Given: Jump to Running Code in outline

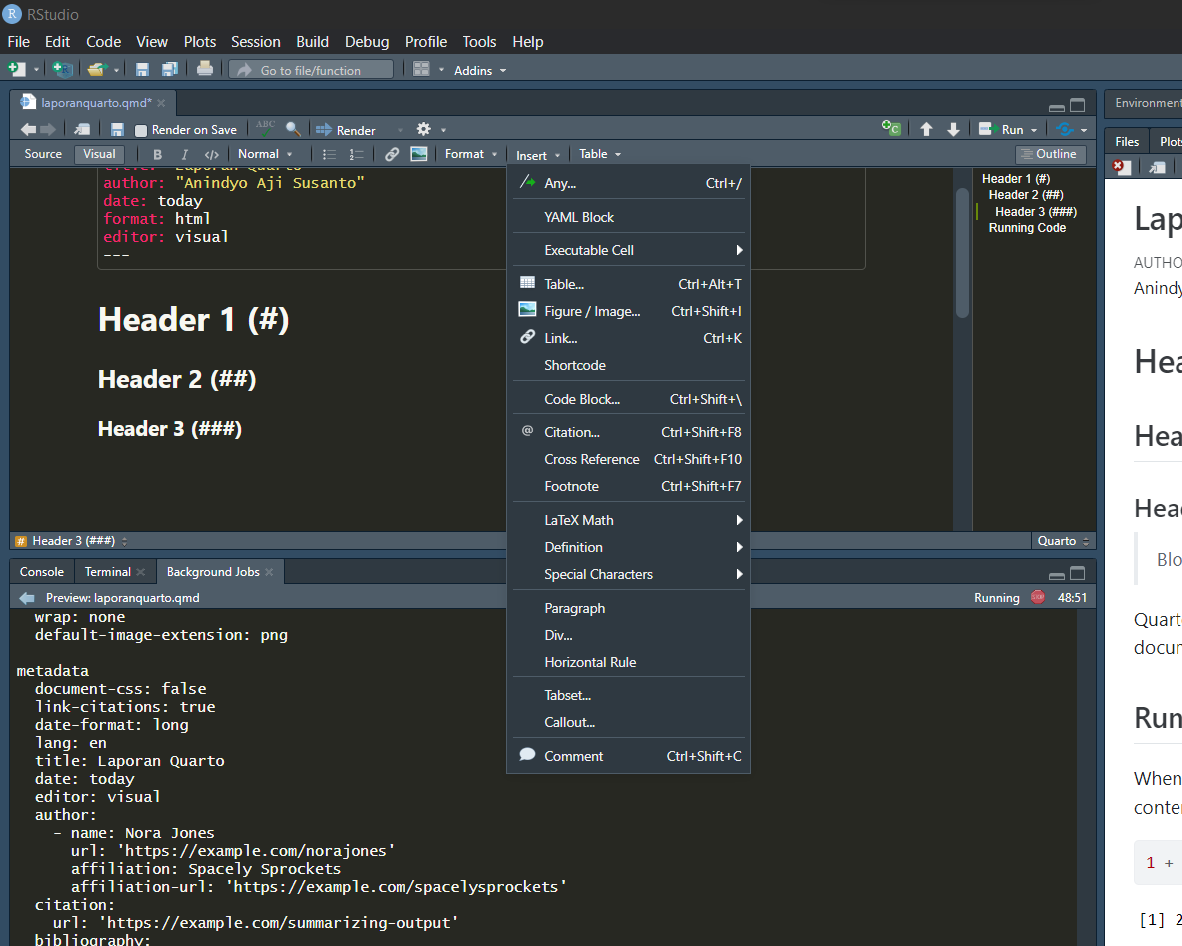Looking at the screenshot, I should pos(1027,228).
